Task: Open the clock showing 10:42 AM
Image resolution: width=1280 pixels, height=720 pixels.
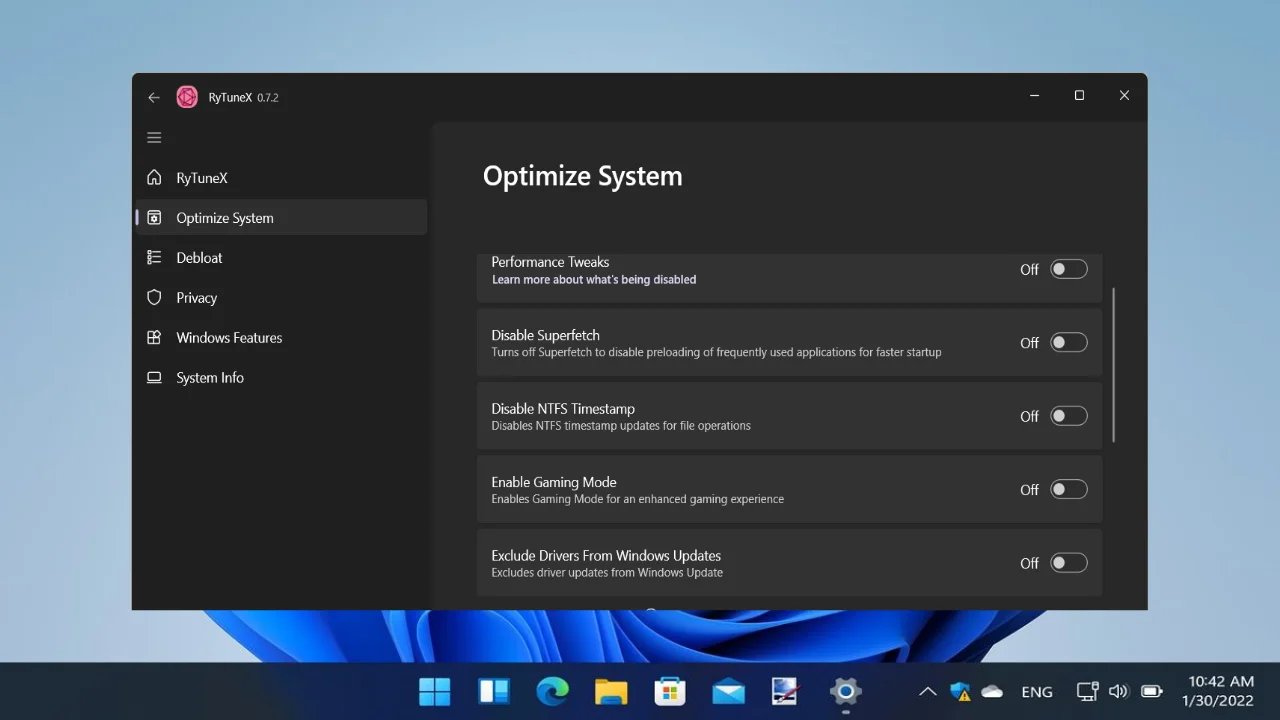Action: [x=1218, y=691]
